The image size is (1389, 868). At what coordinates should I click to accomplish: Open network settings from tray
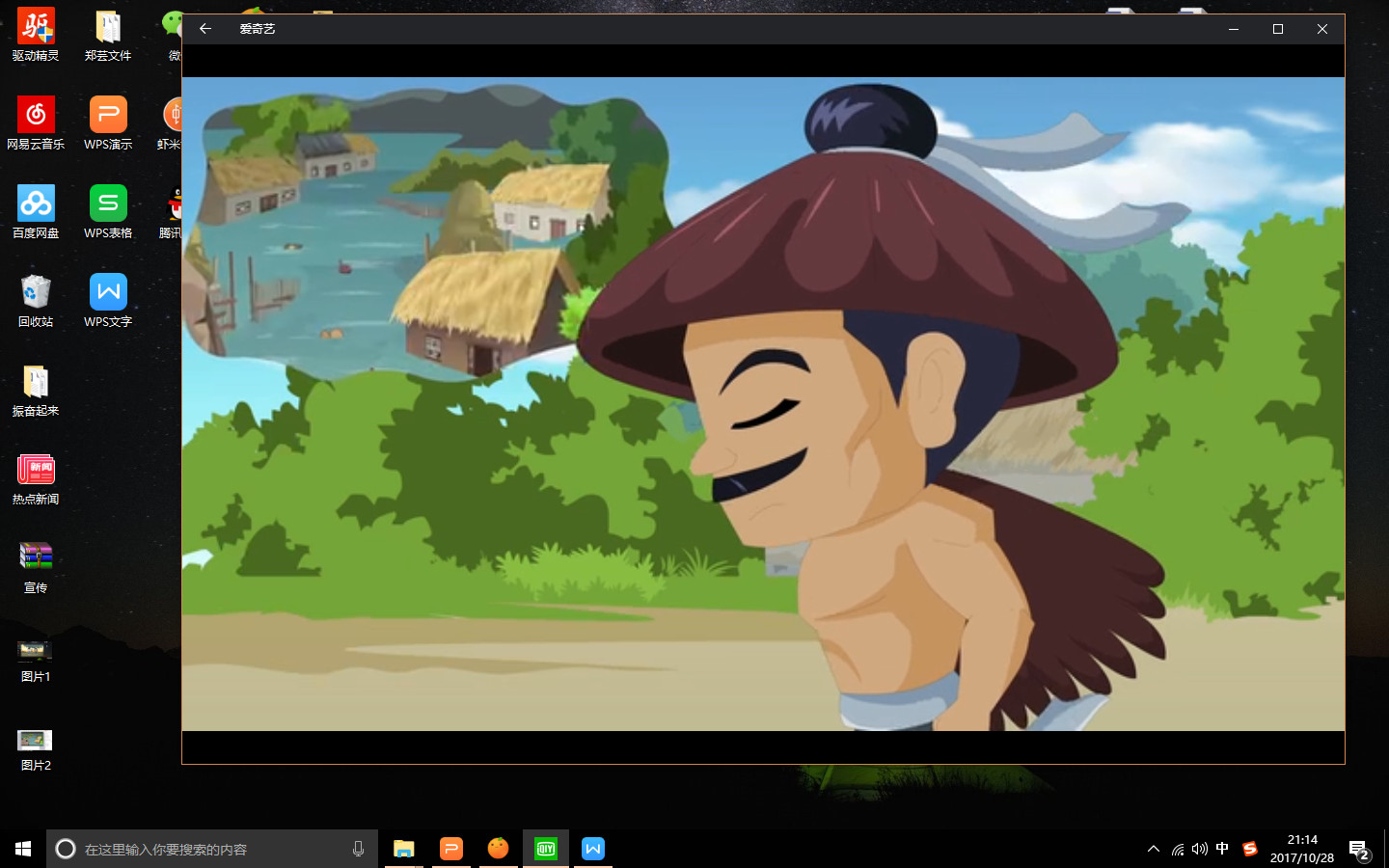coord(1178,849)
